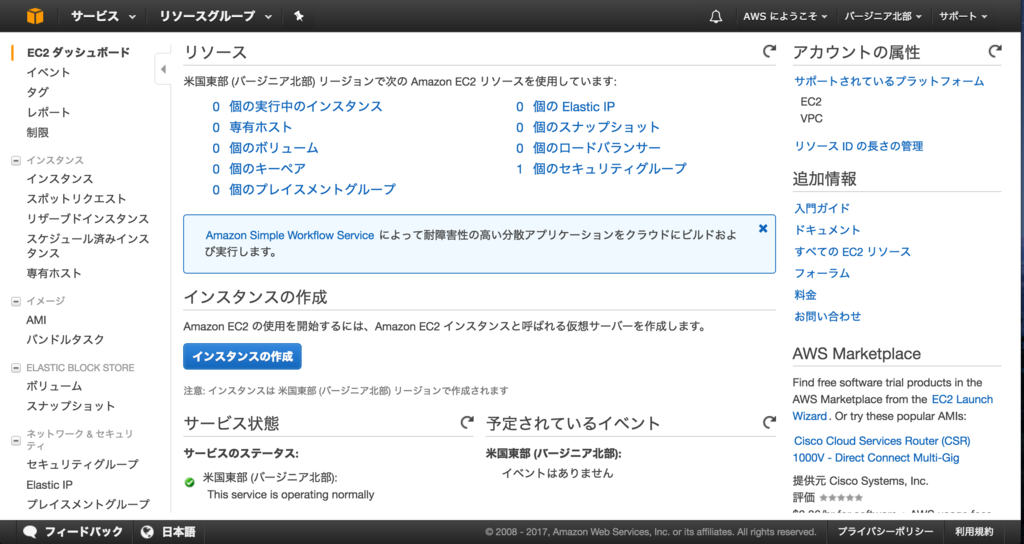The image size is (1024, 544).
Task: Open the バージニア北部 region selector
Action: (x=883, y=16)
